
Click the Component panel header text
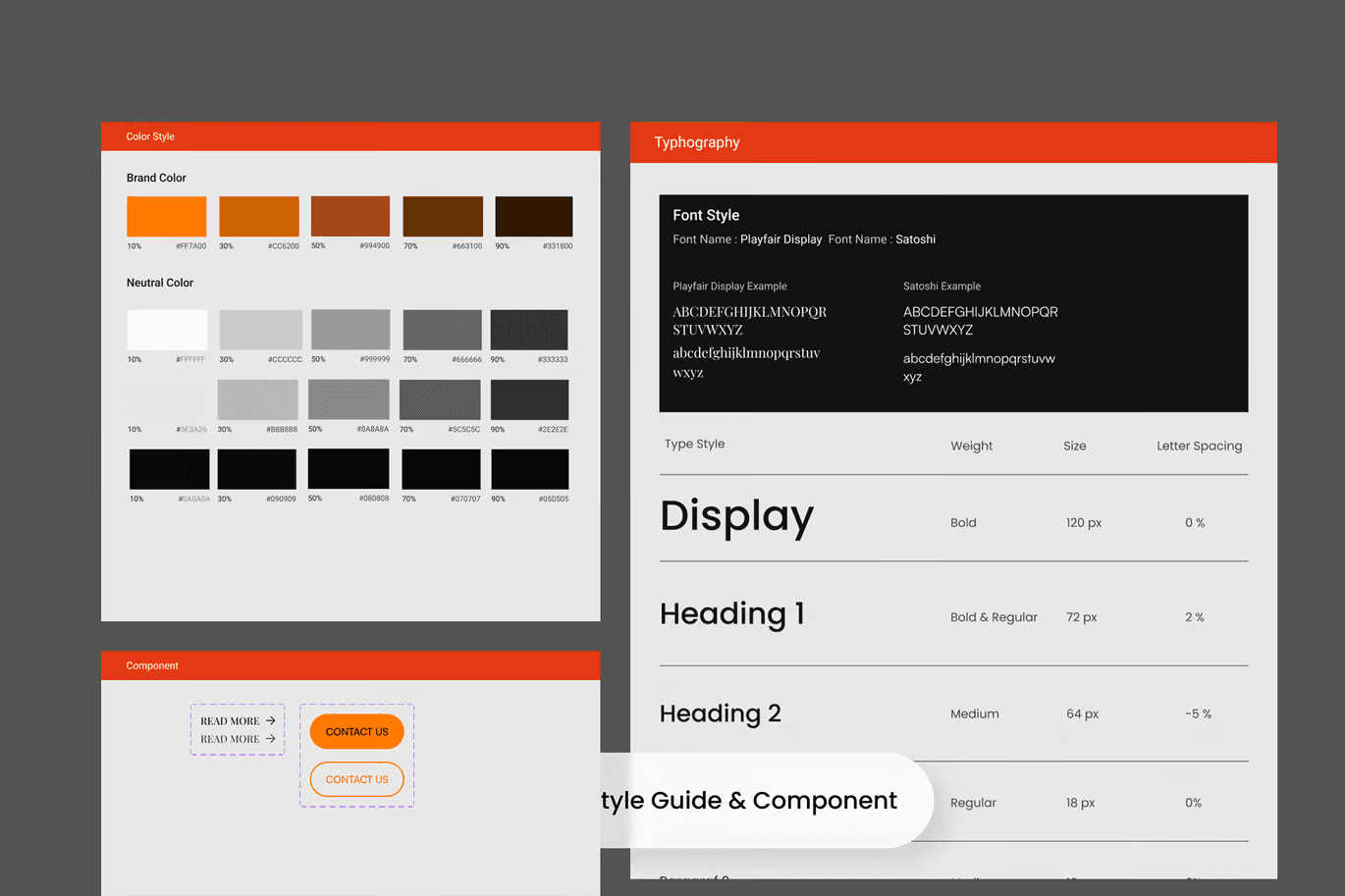coord(152,665)
